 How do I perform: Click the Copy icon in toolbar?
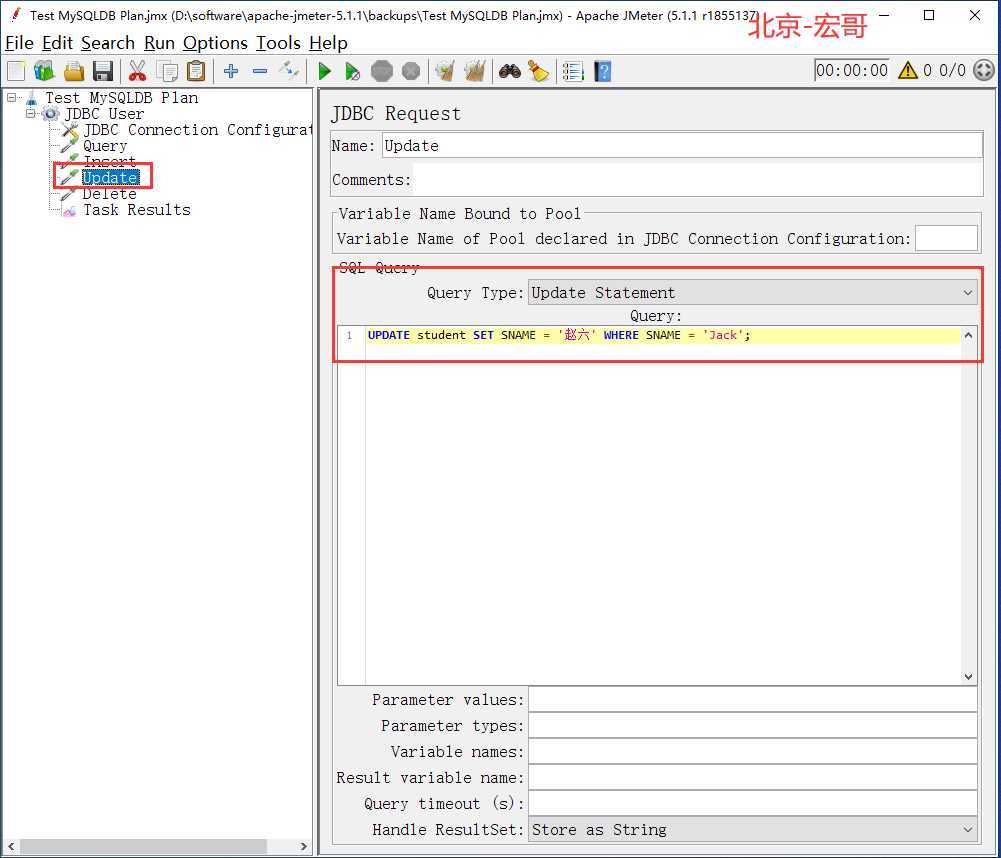coord(167,71)
